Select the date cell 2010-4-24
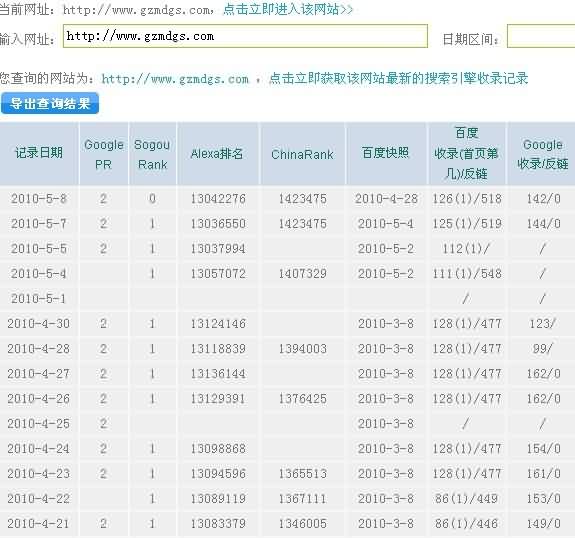Image resolution: width=575 pixels, height=538 pixels. coord(39,449)
